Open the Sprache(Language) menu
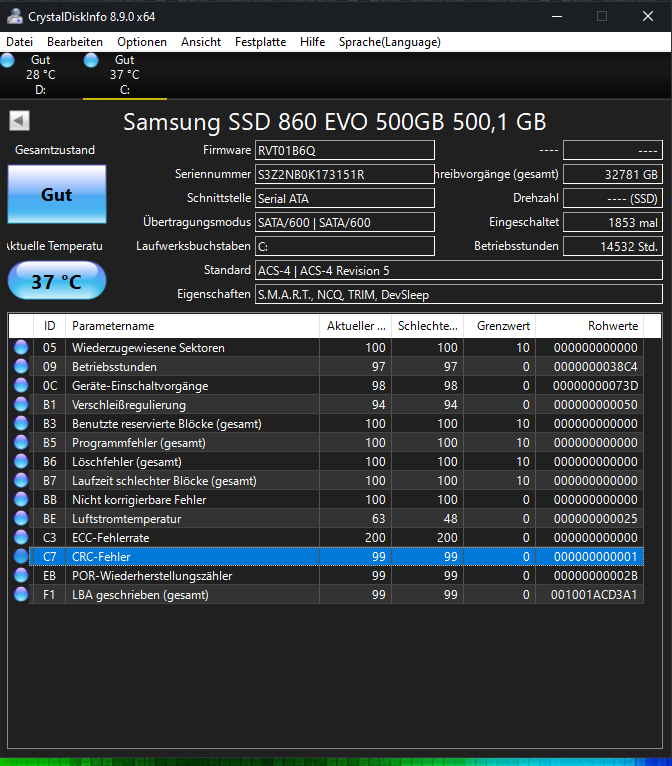This screenshot has height=766, width=672. 390,42
